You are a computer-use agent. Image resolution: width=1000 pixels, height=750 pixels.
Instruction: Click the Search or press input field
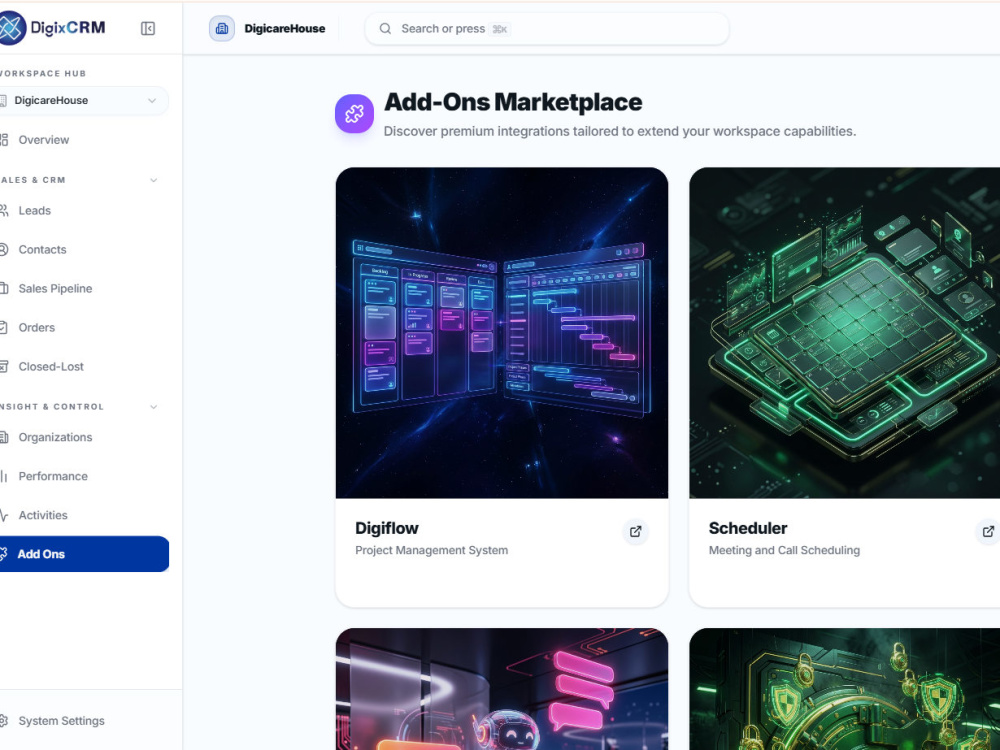click(x=547, y=29)
